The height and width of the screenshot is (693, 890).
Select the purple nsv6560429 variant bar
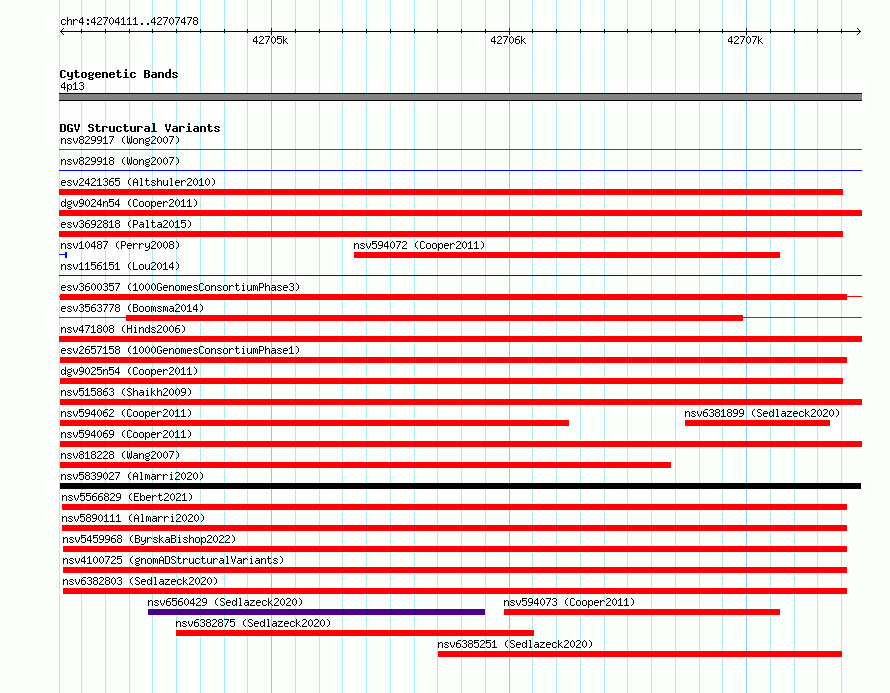coord(317,612)
